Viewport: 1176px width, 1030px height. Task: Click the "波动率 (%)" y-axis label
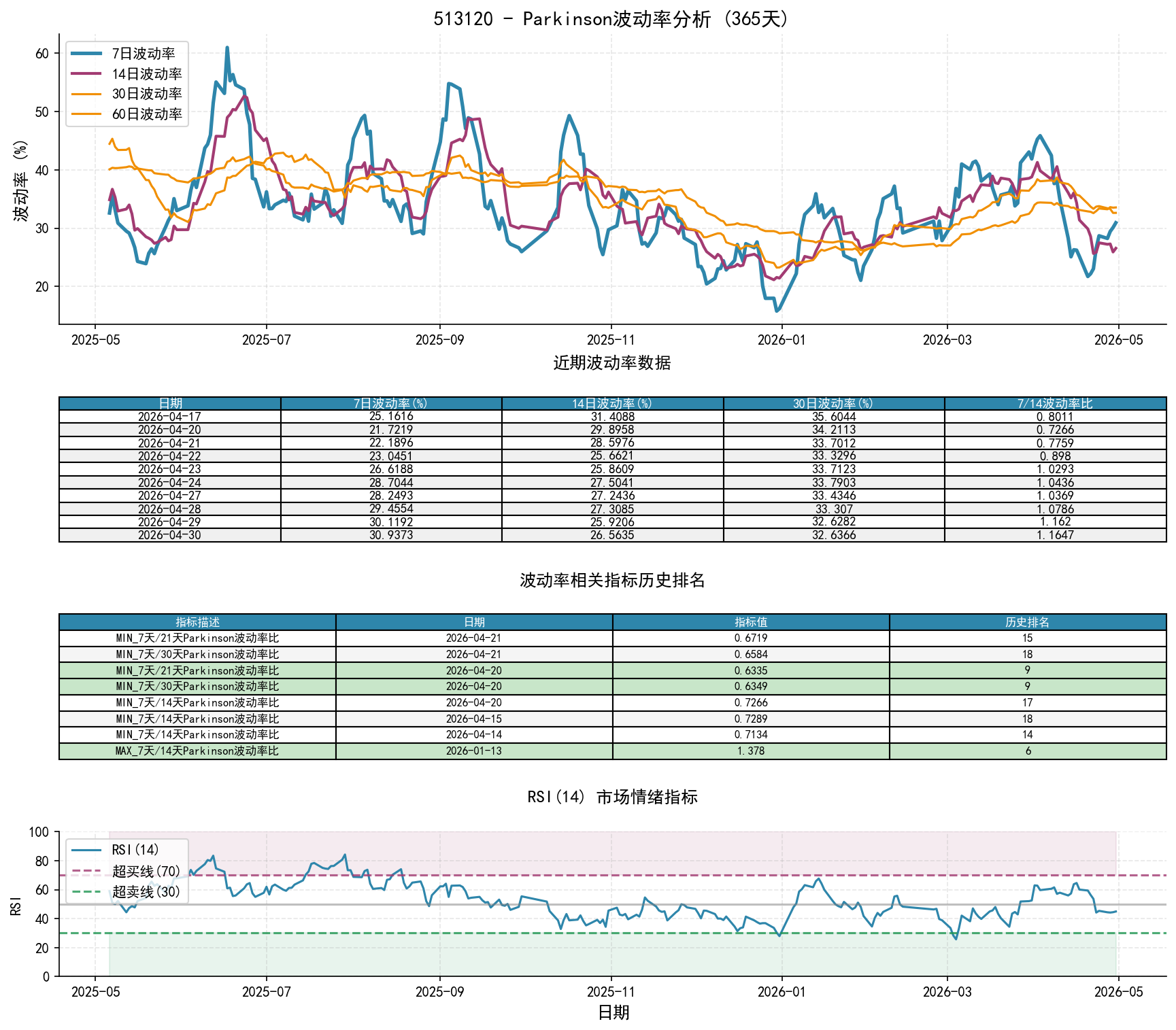22,180
